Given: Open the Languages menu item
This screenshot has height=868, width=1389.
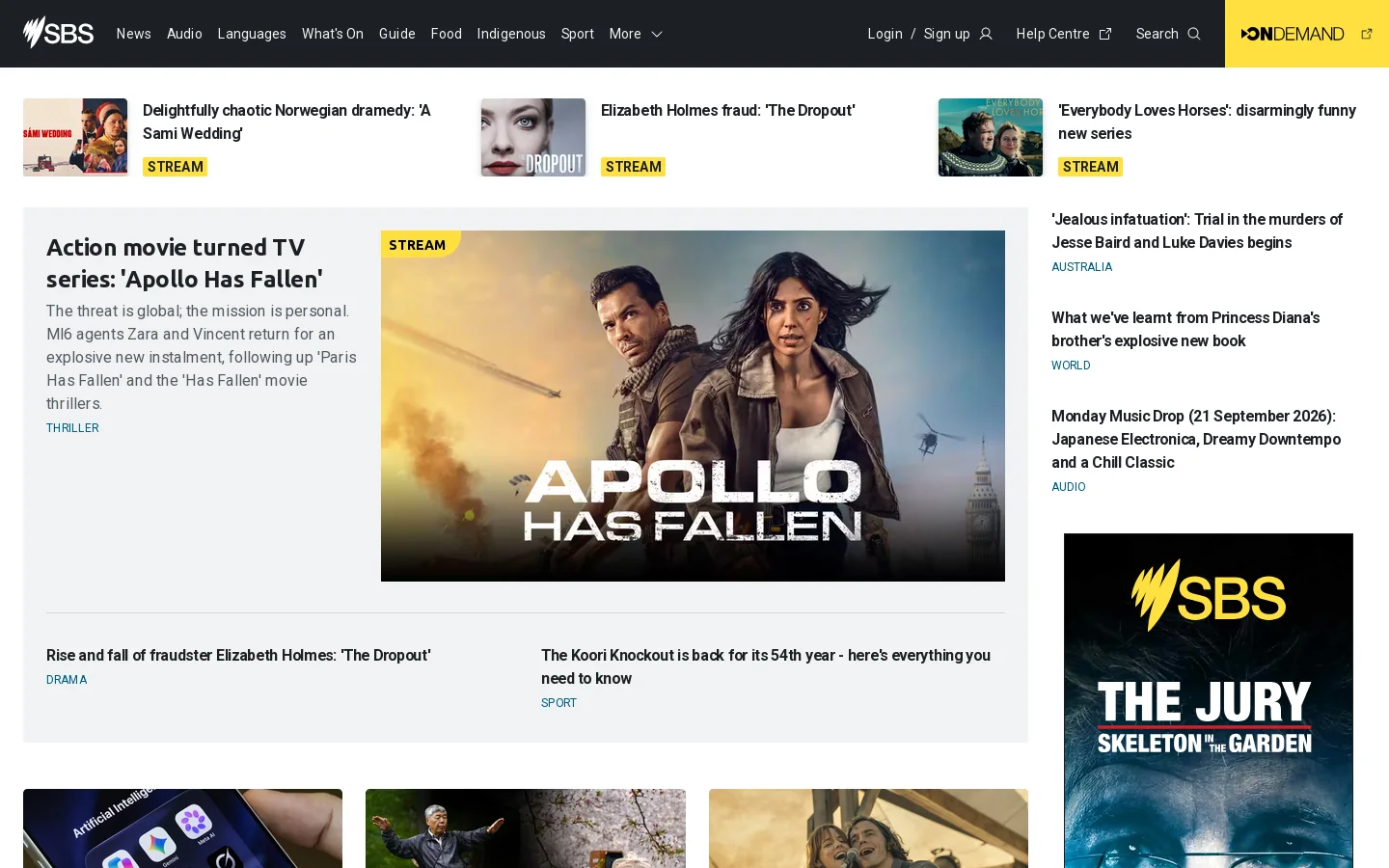Looking at the screenshot, I should point(252,34).
